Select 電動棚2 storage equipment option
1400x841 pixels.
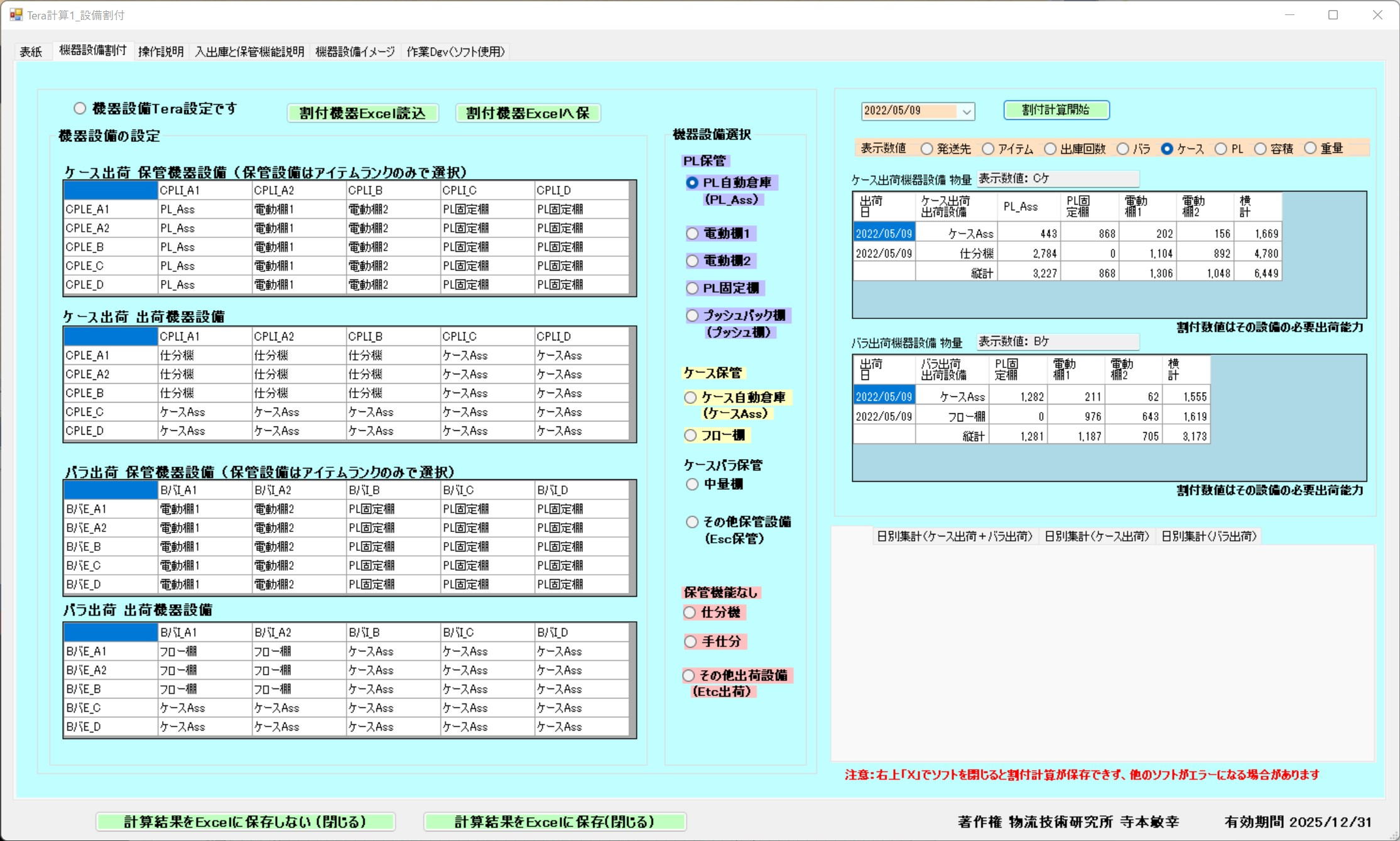tap(692, 261)
